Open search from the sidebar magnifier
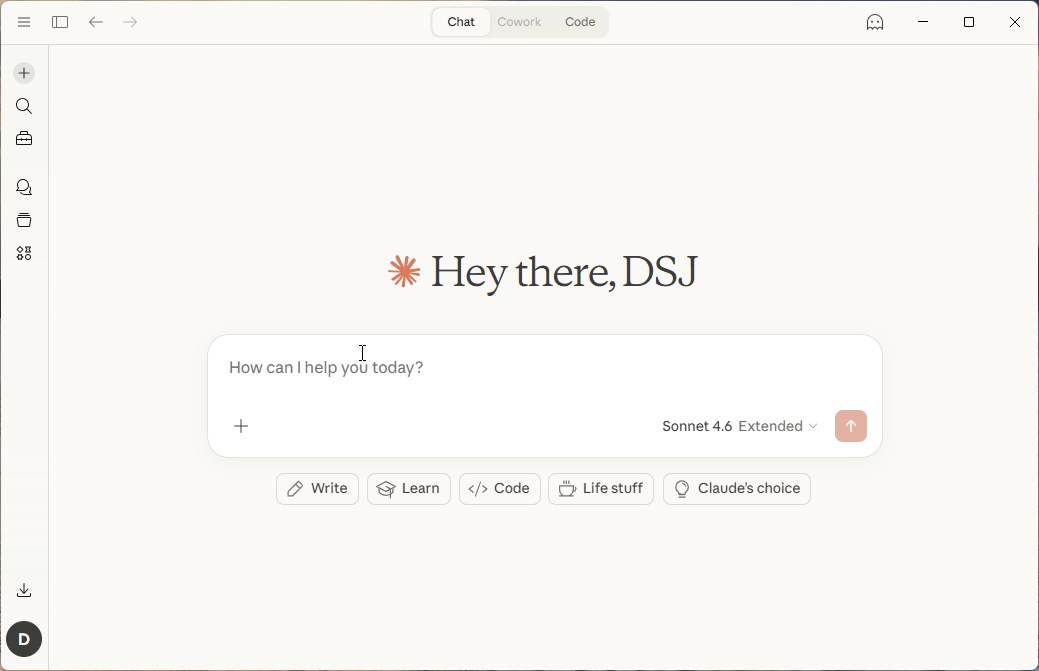 click(x=24, y=106)
